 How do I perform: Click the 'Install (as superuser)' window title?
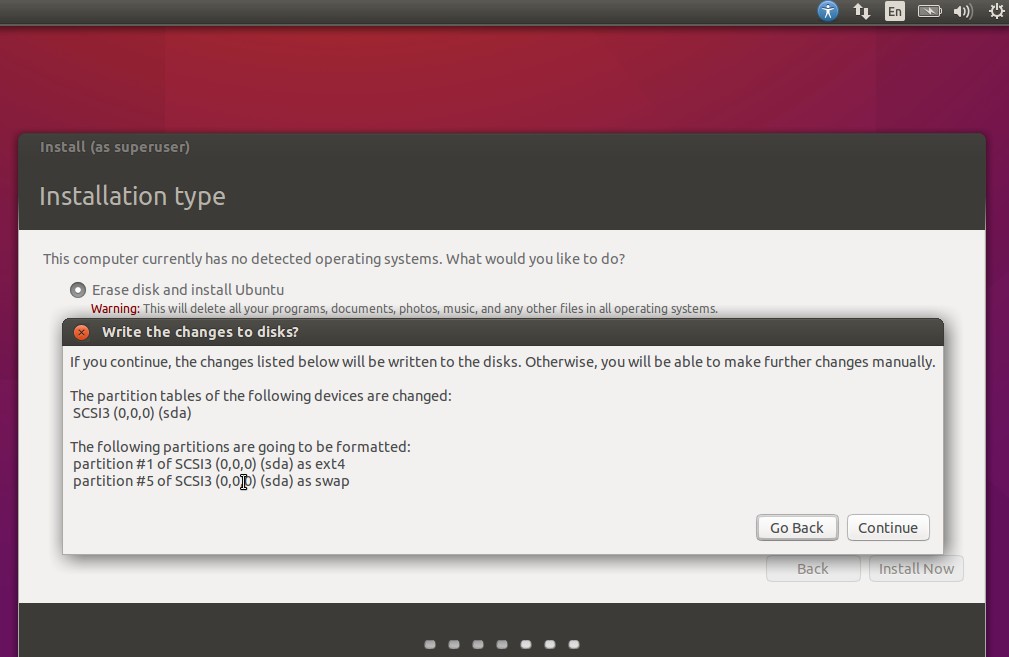[x=115, y=147]
